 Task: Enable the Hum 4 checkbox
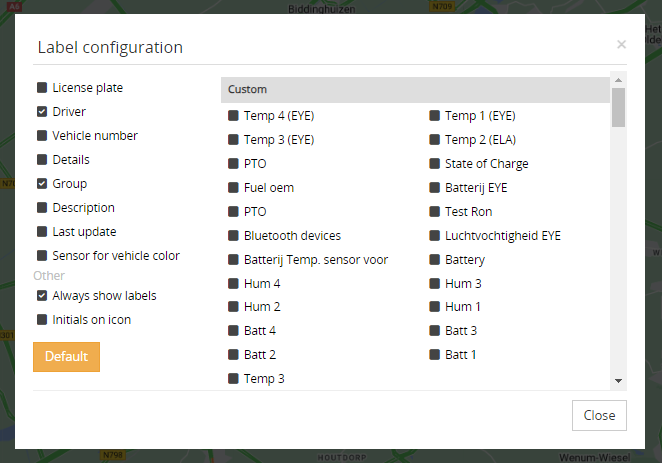[233, 284]
